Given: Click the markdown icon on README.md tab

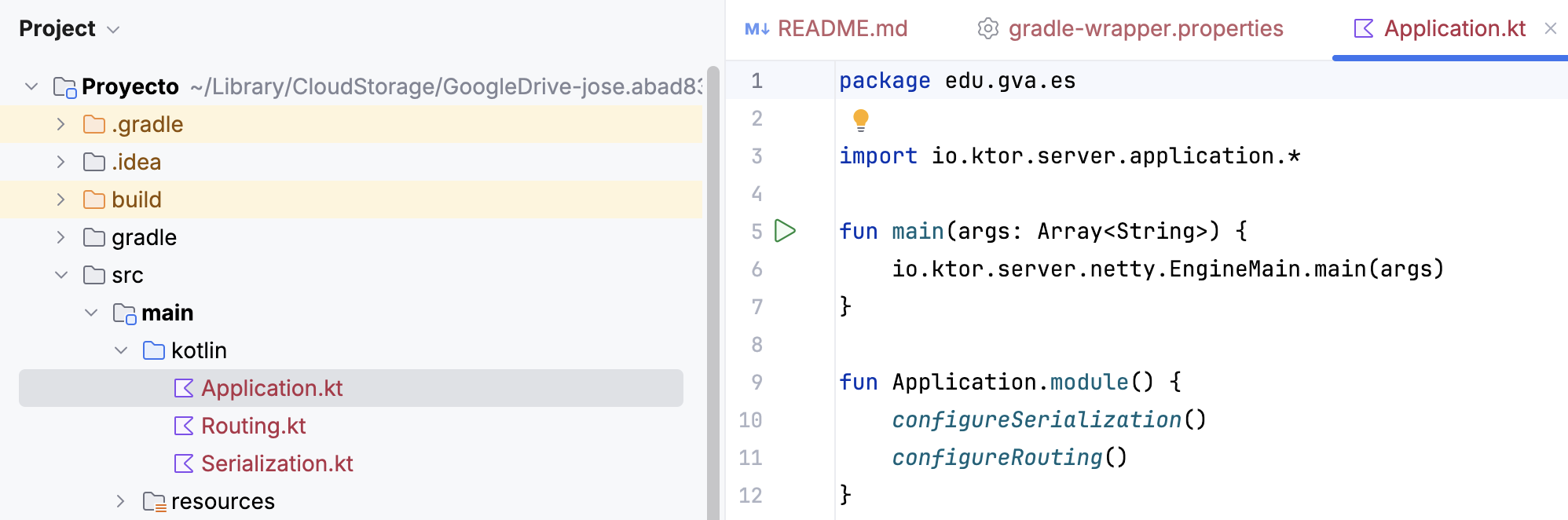Looking at the screenshot, I should point(757,29).
